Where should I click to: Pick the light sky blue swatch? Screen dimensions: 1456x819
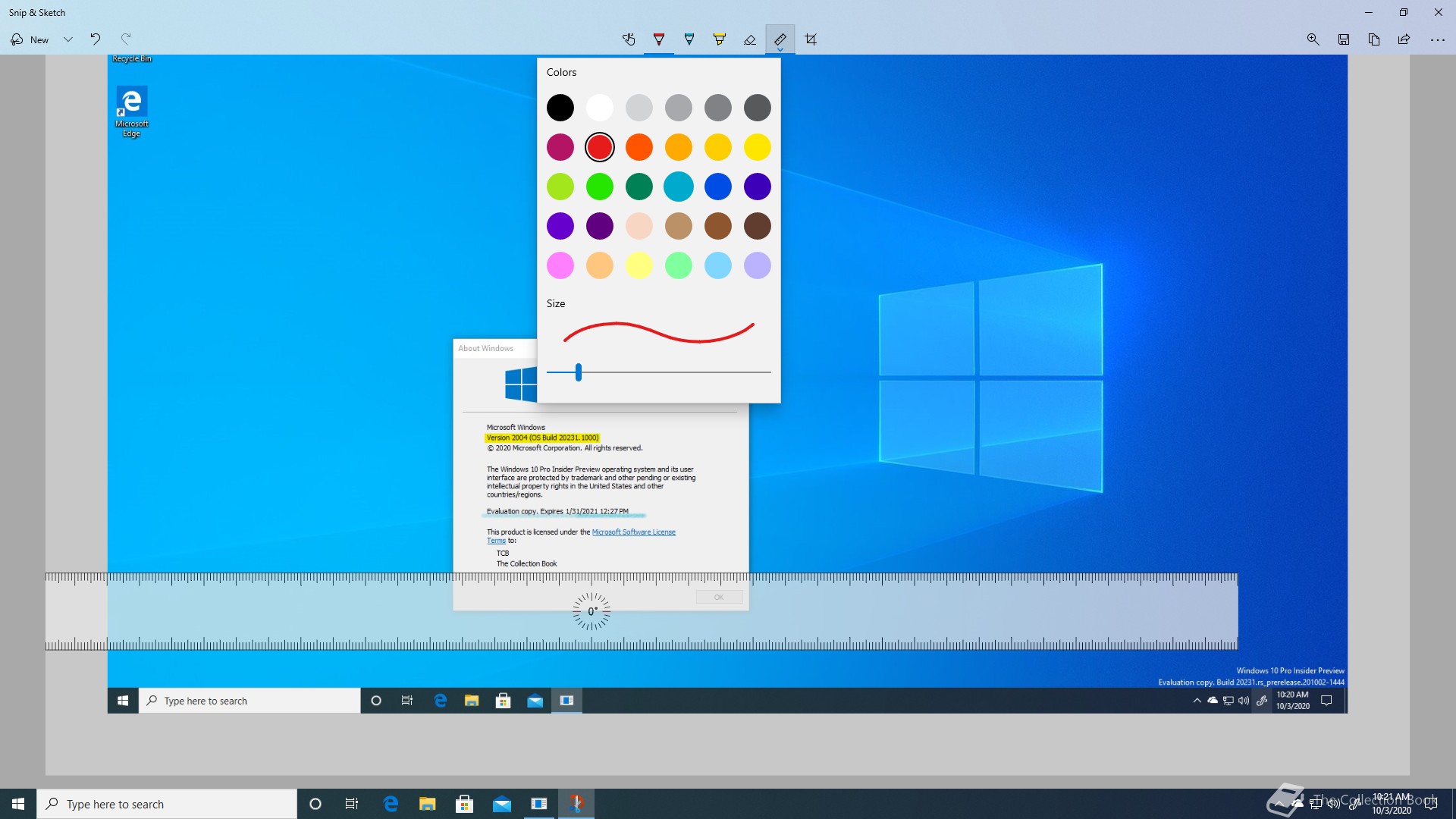click(x=718, y=265)
